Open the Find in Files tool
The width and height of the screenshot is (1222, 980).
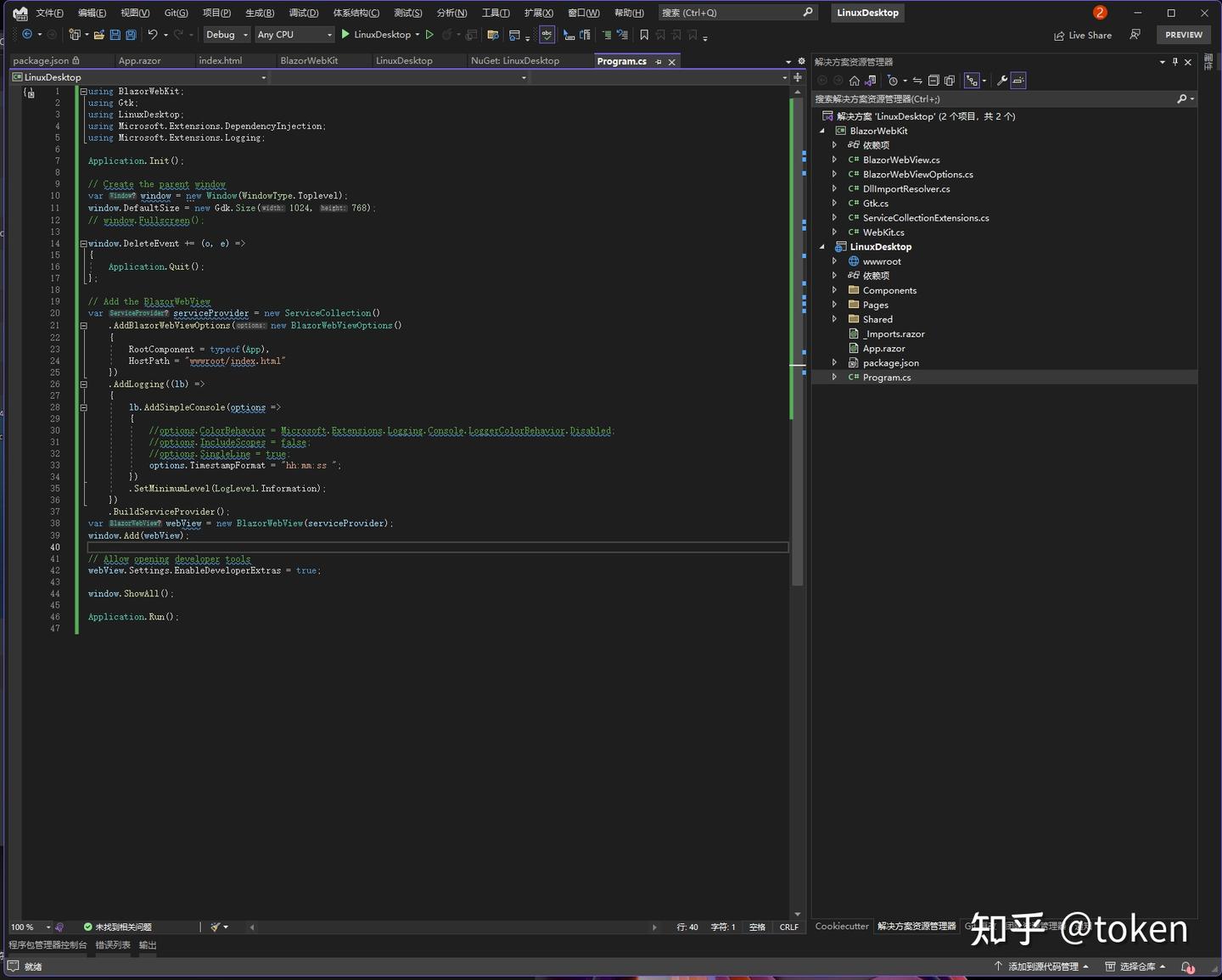click(x=493, y=35)
